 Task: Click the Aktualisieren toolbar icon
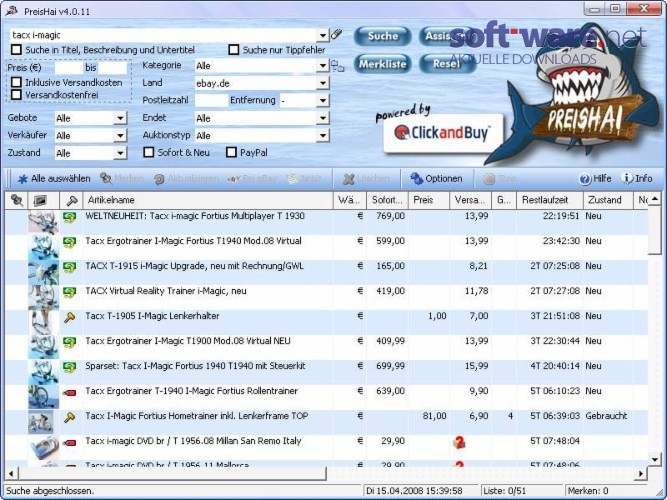[159, 179]
